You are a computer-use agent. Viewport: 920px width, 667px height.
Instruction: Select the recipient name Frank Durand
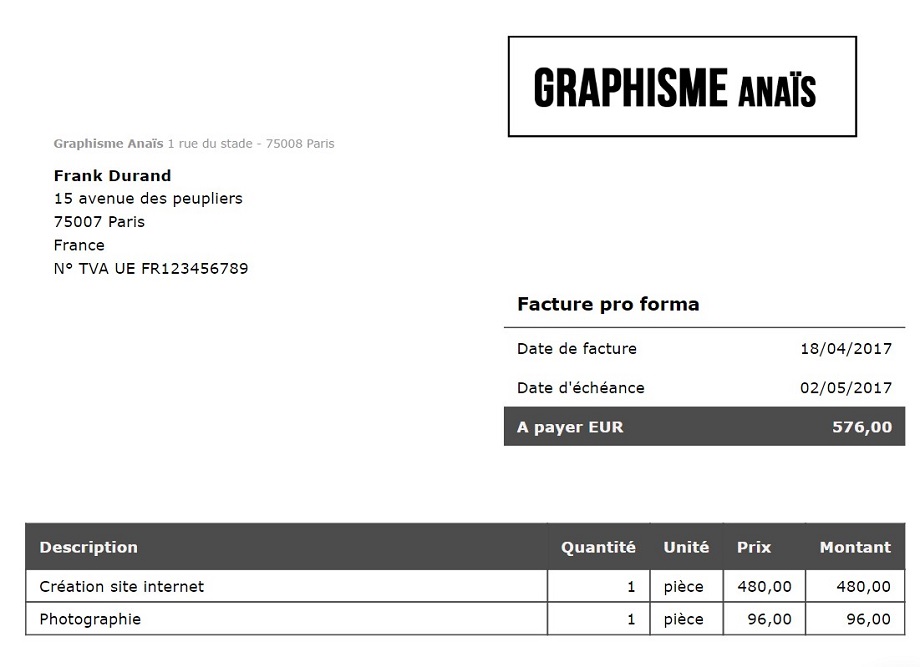pos(112,176)
